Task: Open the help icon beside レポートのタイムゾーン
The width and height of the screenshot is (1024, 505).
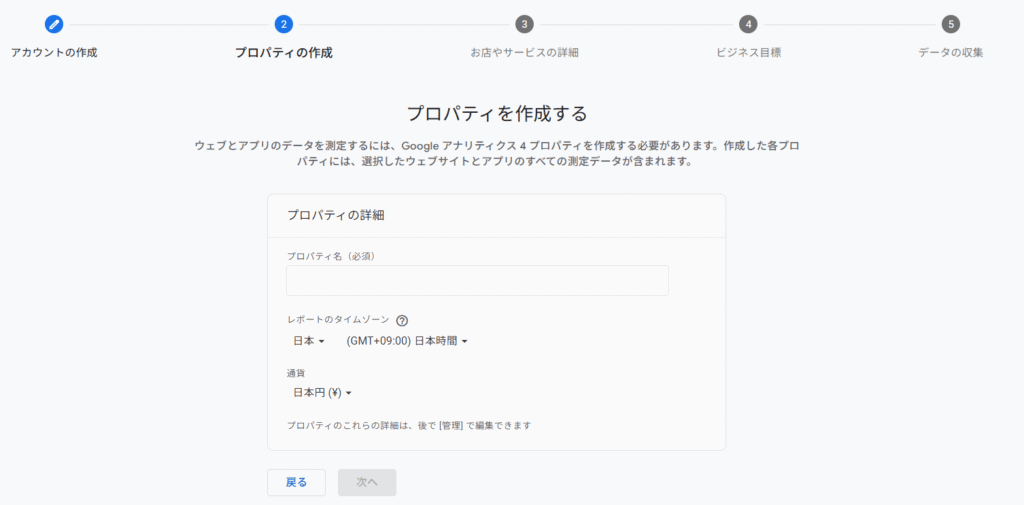Action: tap(402, 320)
